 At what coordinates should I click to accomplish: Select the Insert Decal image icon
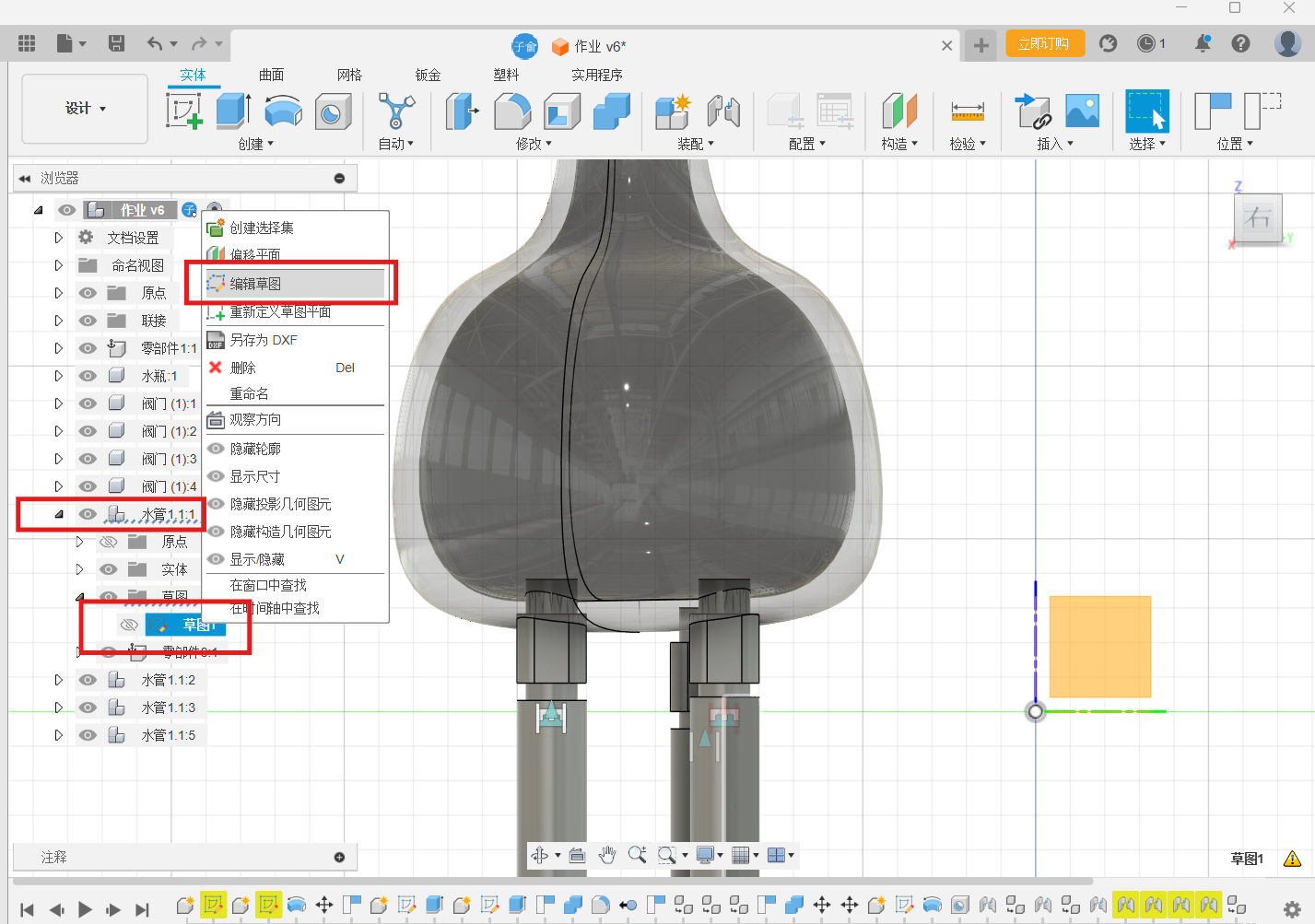pyautogui.click(x=1082, y=111)
